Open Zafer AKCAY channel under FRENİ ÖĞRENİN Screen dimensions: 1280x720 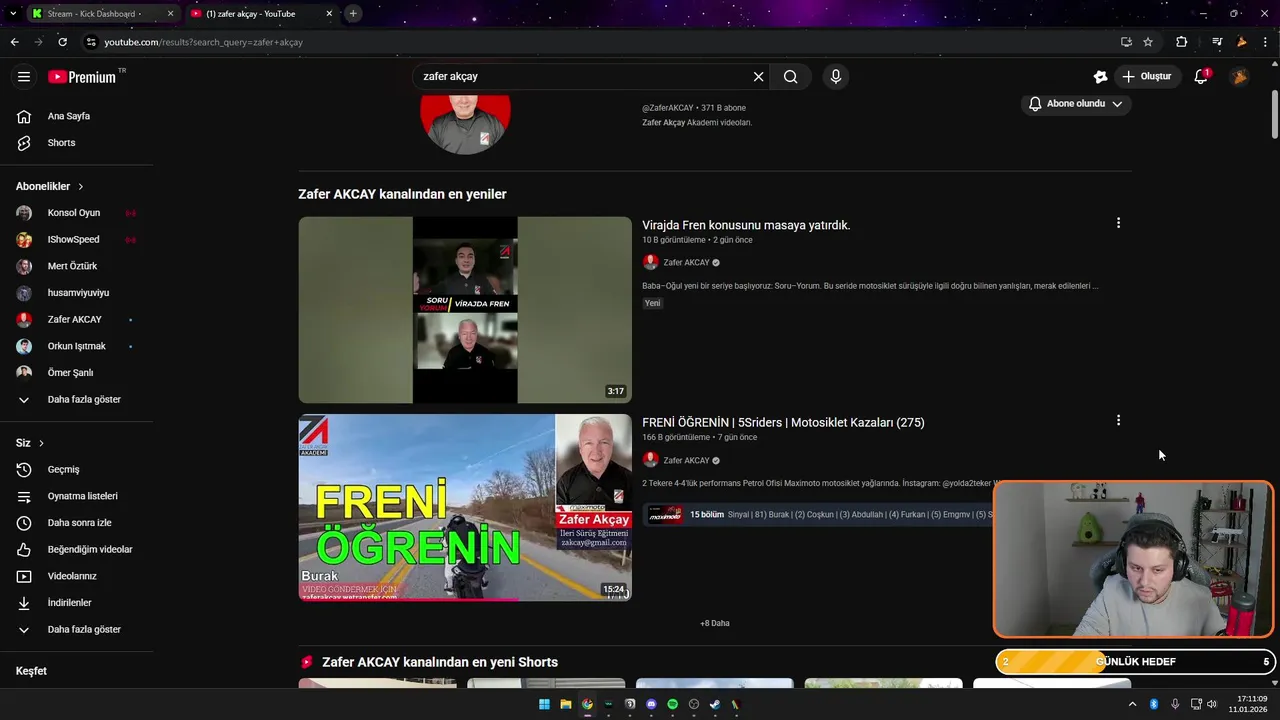tap(686, 461)
